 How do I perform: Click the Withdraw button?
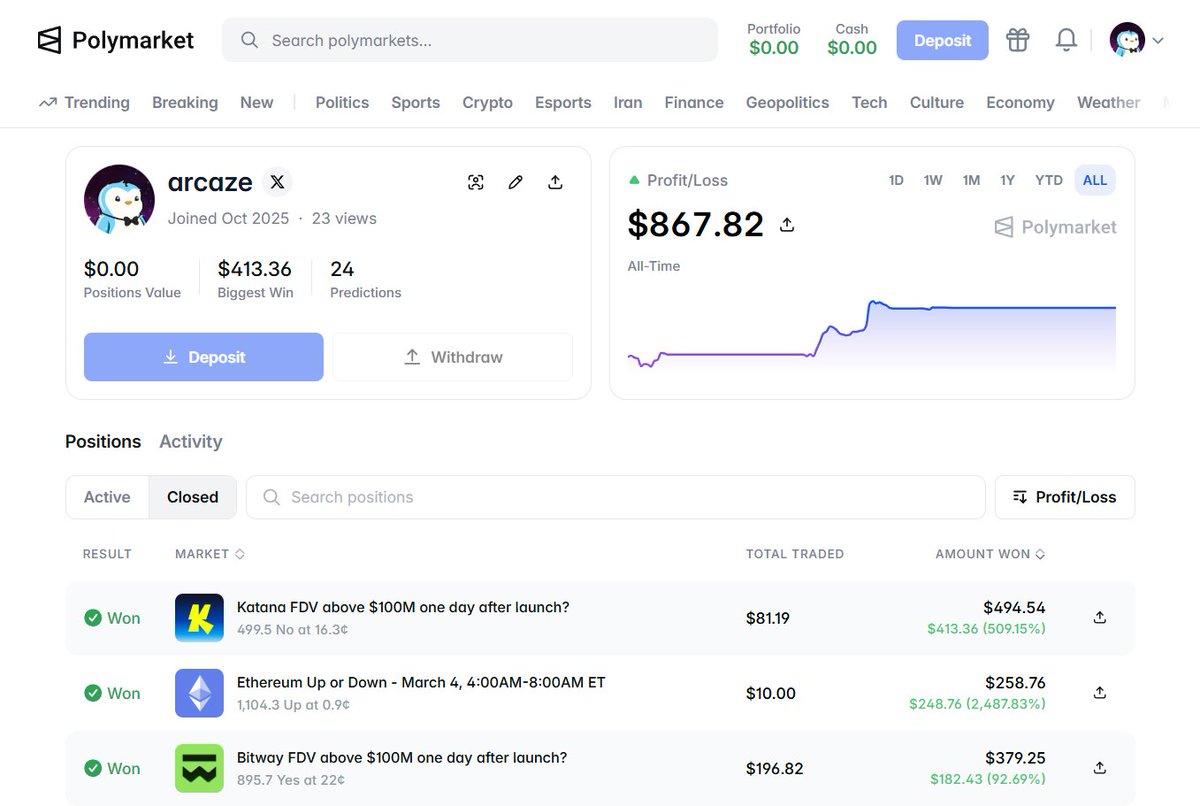[453, 357]
